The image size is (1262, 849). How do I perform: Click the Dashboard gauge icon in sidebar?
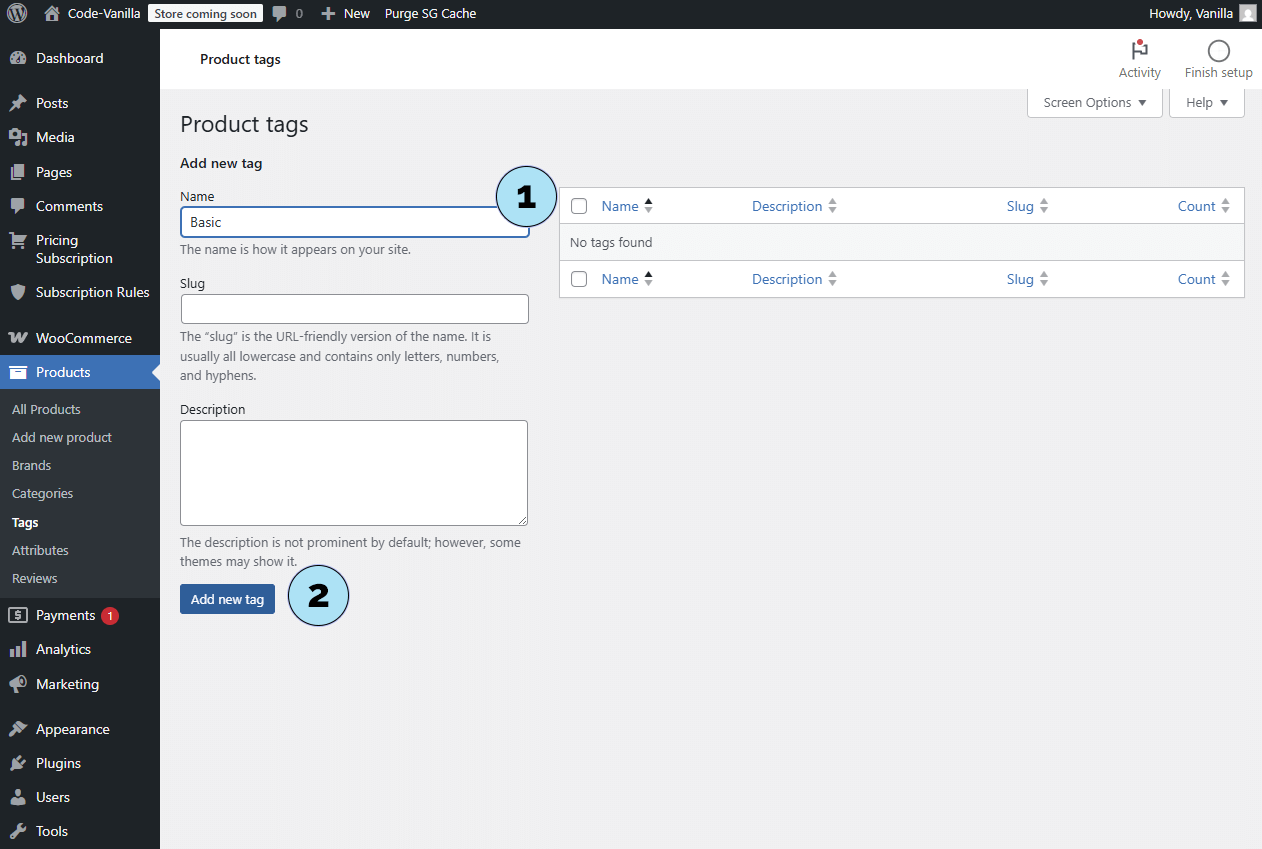tap(18, 58)
